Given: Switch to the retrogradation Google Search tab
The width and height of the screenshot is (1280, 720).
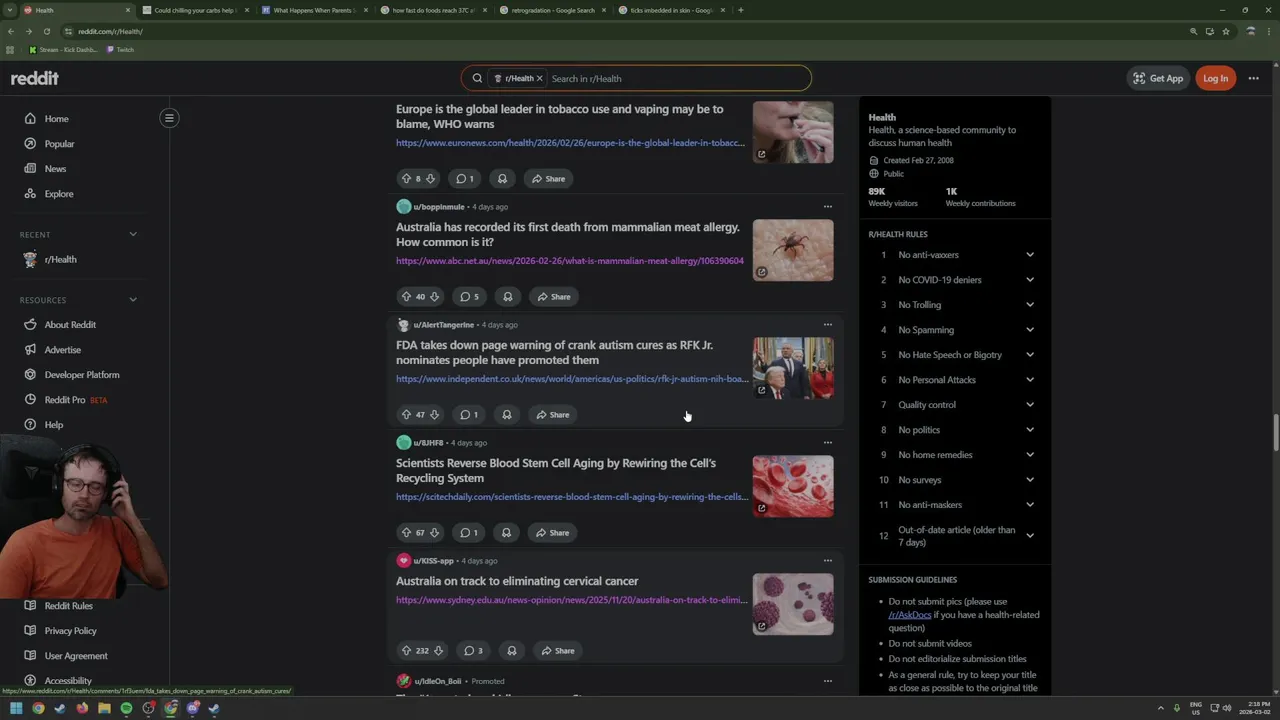Looking at the screenshot, I should (x=552, y=10).
